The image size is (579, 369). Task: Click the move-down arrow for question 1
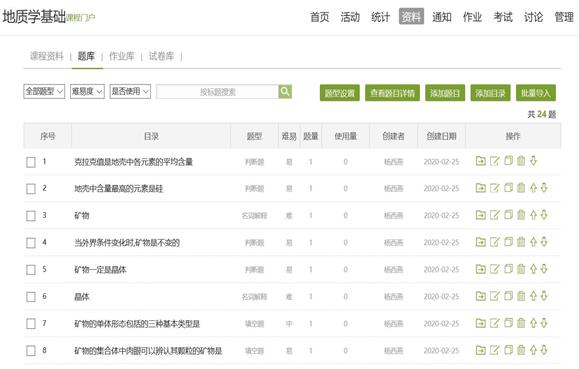(533, 161)
